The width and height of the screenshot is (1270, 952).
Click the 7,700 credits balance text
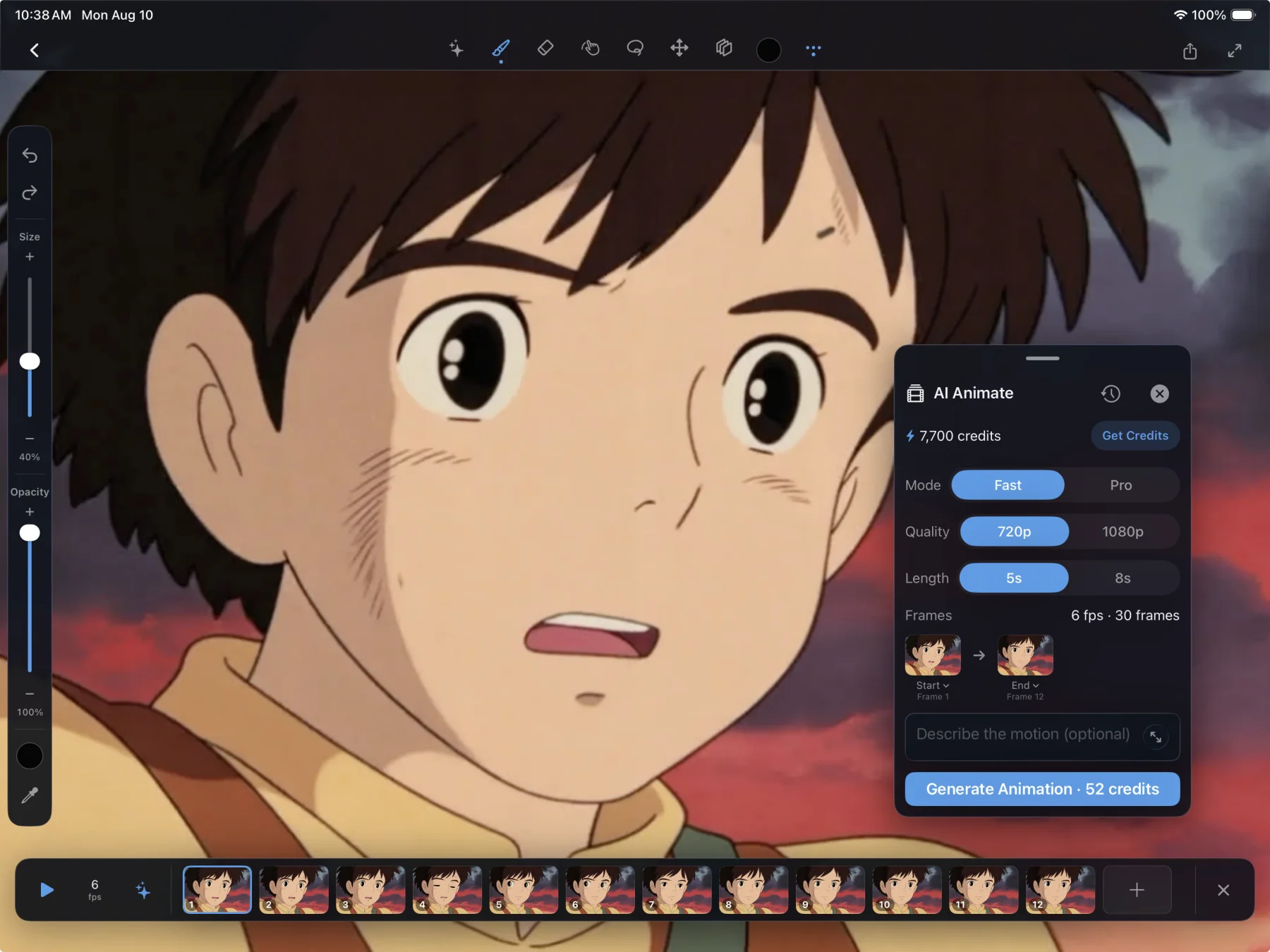960,436
